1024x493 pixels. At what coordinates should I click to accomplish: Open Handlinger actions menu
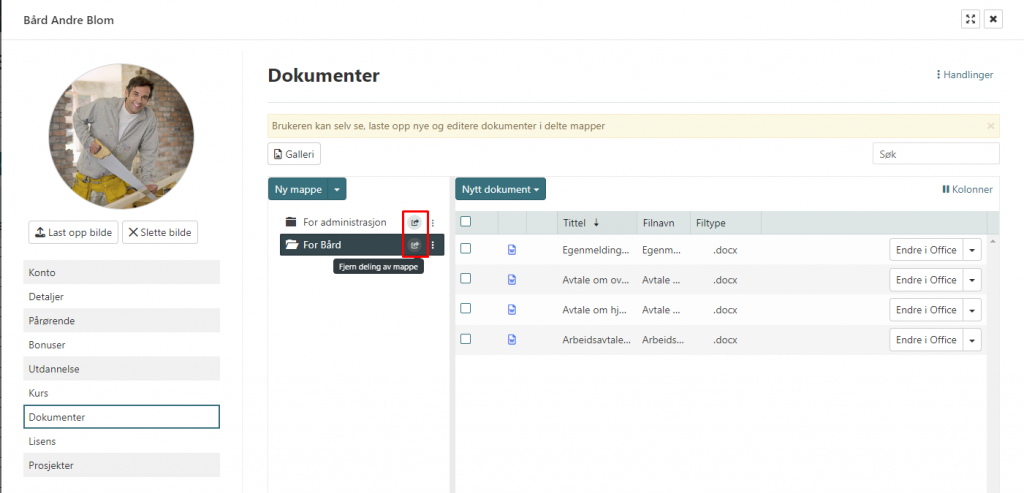coord(964,74)
